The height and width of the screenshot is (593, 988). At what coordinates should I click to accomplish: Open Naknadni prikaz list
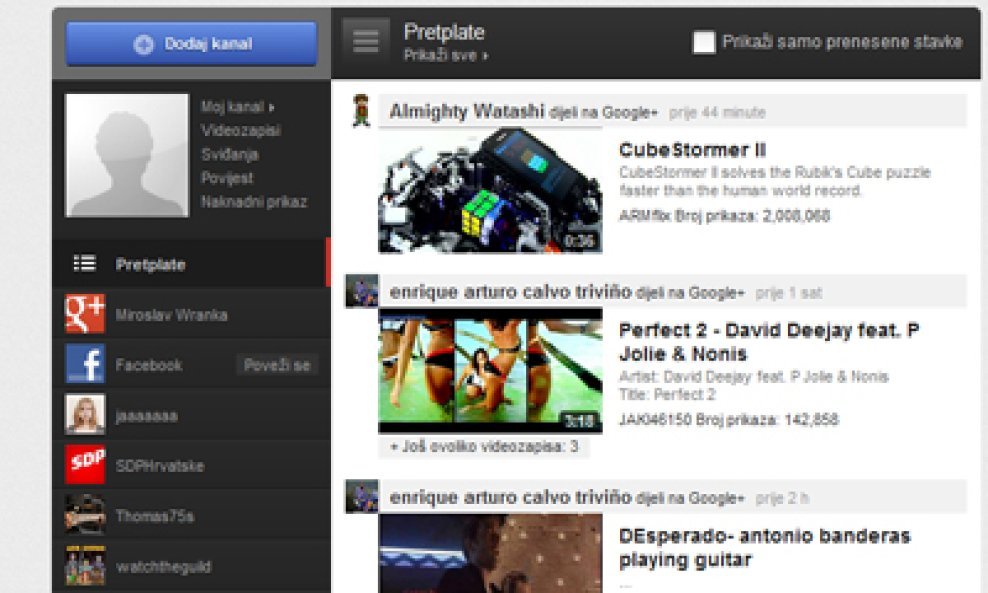(253, 202)
